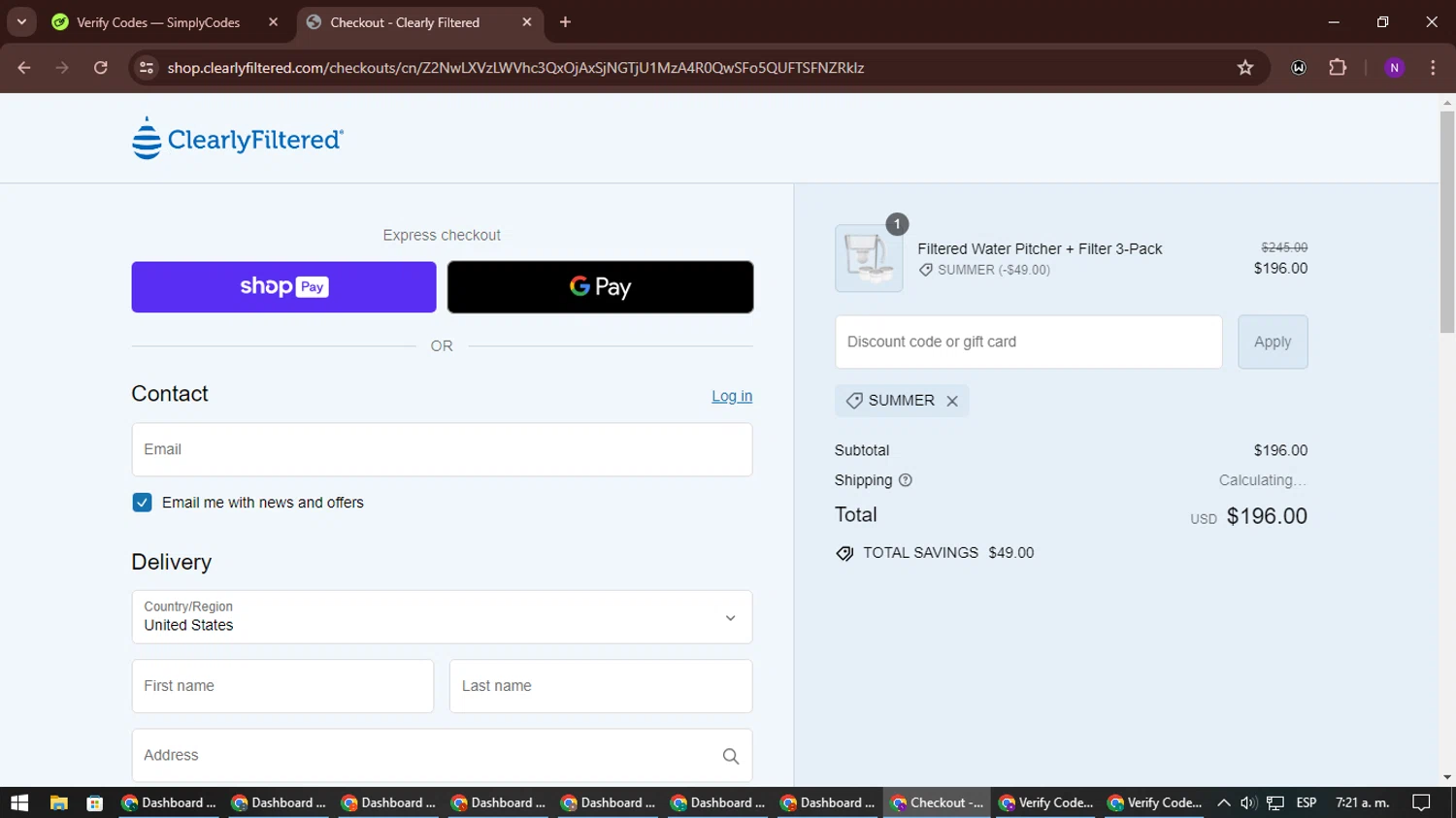Open the notification center icon
Screen dimensions: 1456x818
pyautogui.click(x=1422, y=802)
